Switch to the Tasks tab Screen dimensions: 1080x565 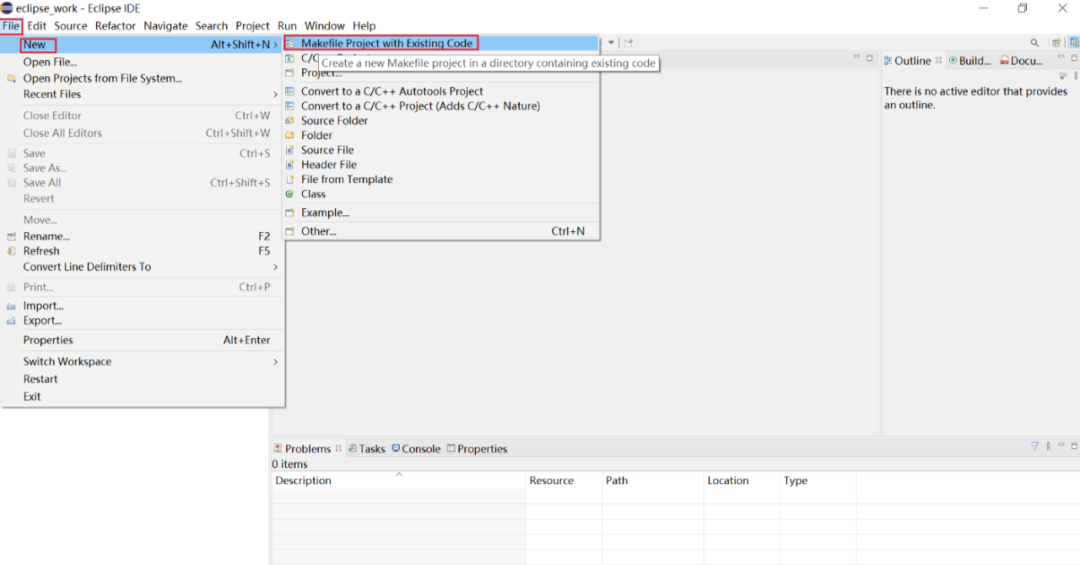tap(367, 449)
